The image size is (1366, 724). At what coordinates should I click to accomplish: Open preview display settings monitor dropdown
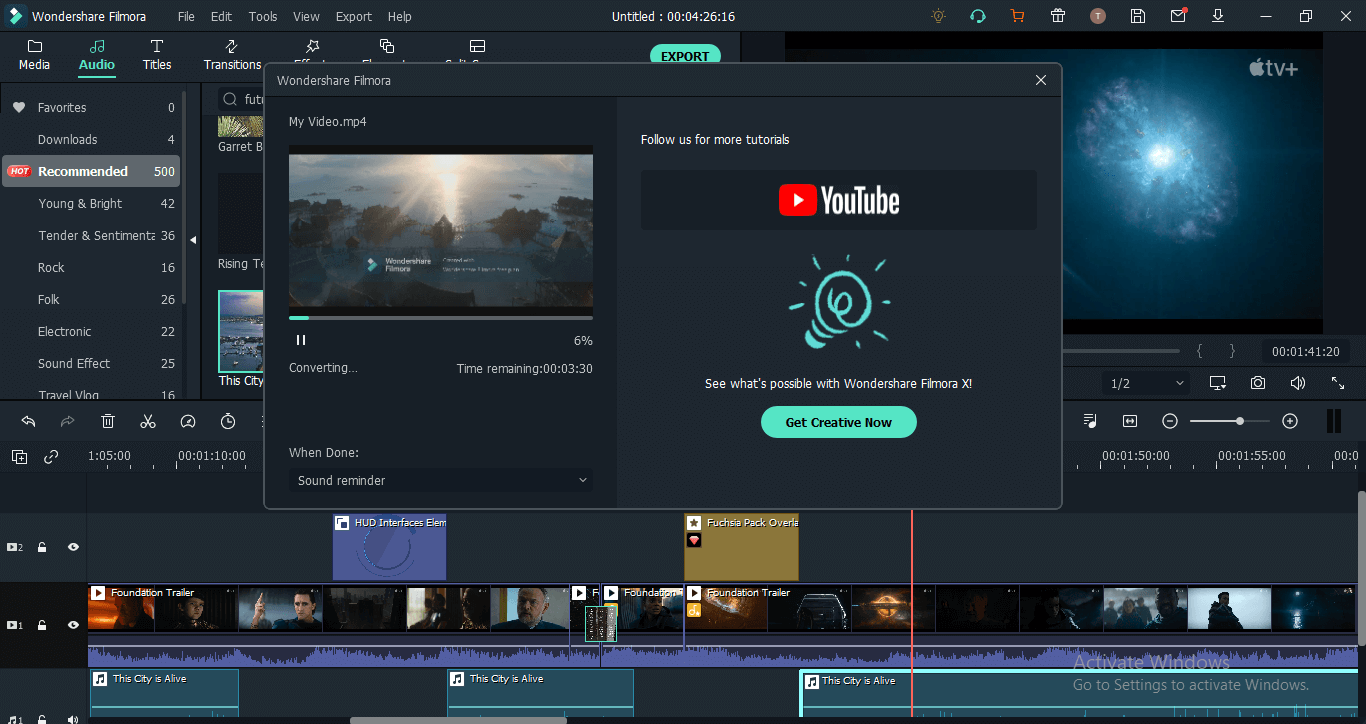pos(1218,383)
